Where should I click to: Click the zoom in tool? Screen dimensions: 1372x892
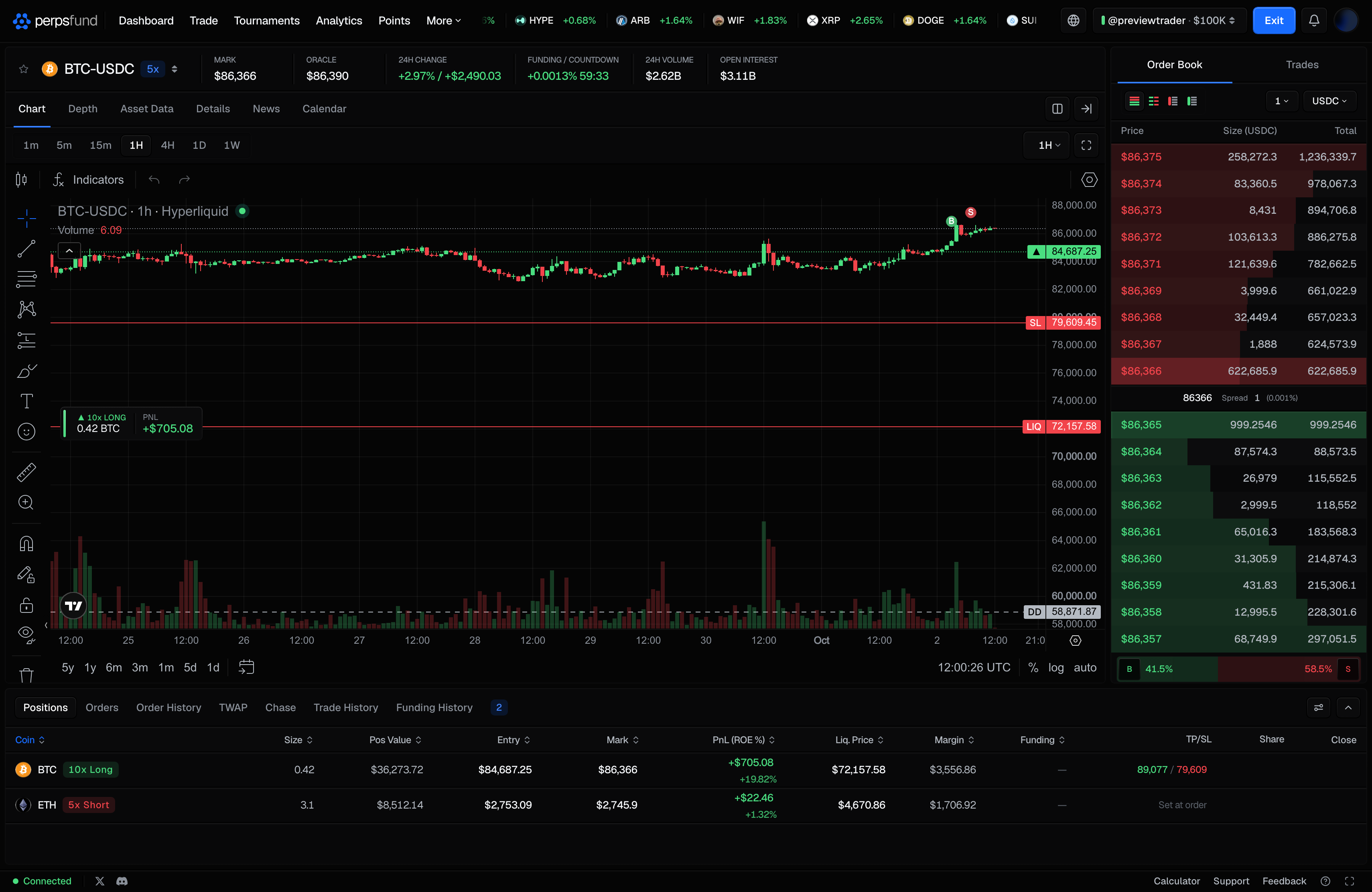26,503
